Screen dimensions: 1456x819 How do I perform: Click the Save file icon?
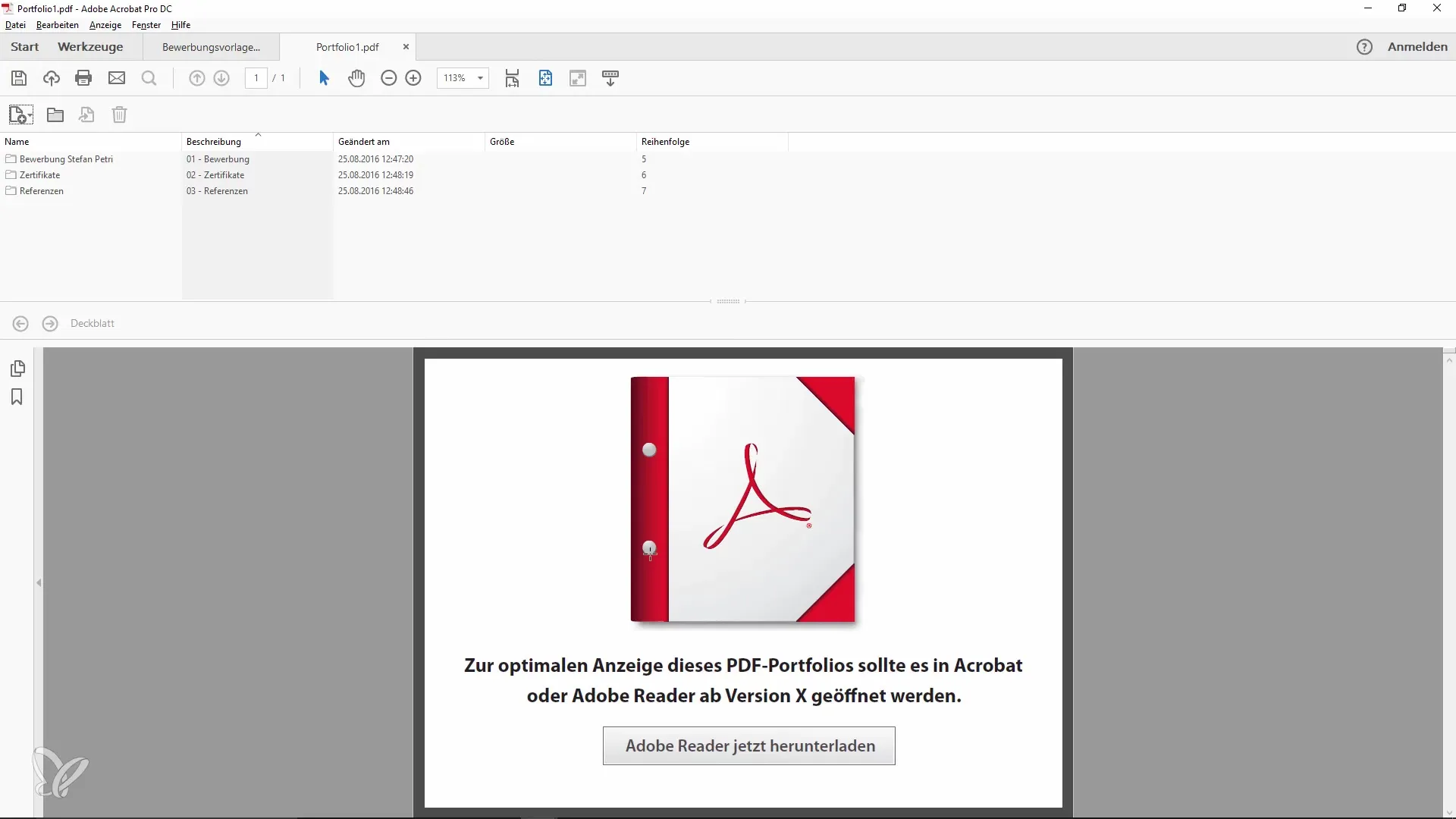(19, 78)
